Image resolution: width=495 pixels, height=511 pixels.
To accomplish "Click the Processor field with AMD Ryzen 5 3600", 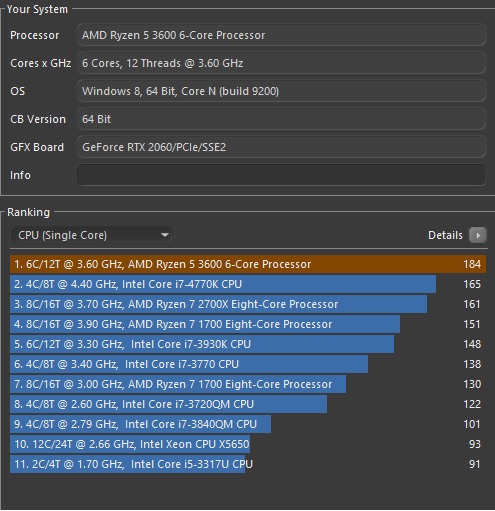I will tap(281, 35).
